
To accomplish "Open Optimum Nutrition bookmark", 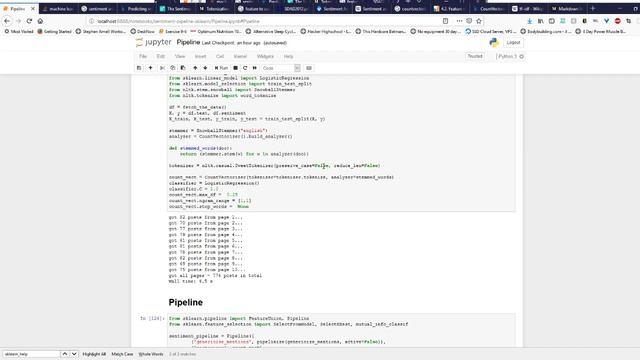I will [216, 31].
